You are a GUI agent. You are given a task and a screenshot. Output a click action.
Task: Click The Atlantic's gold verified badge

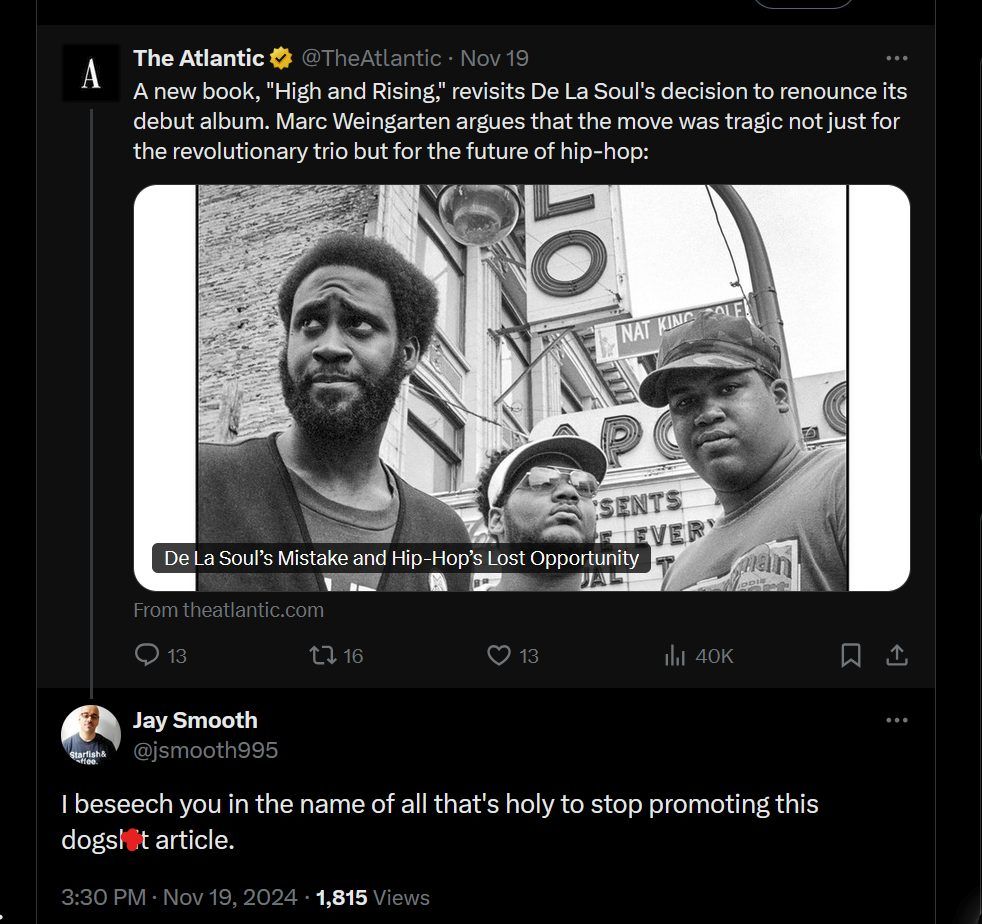280,58
